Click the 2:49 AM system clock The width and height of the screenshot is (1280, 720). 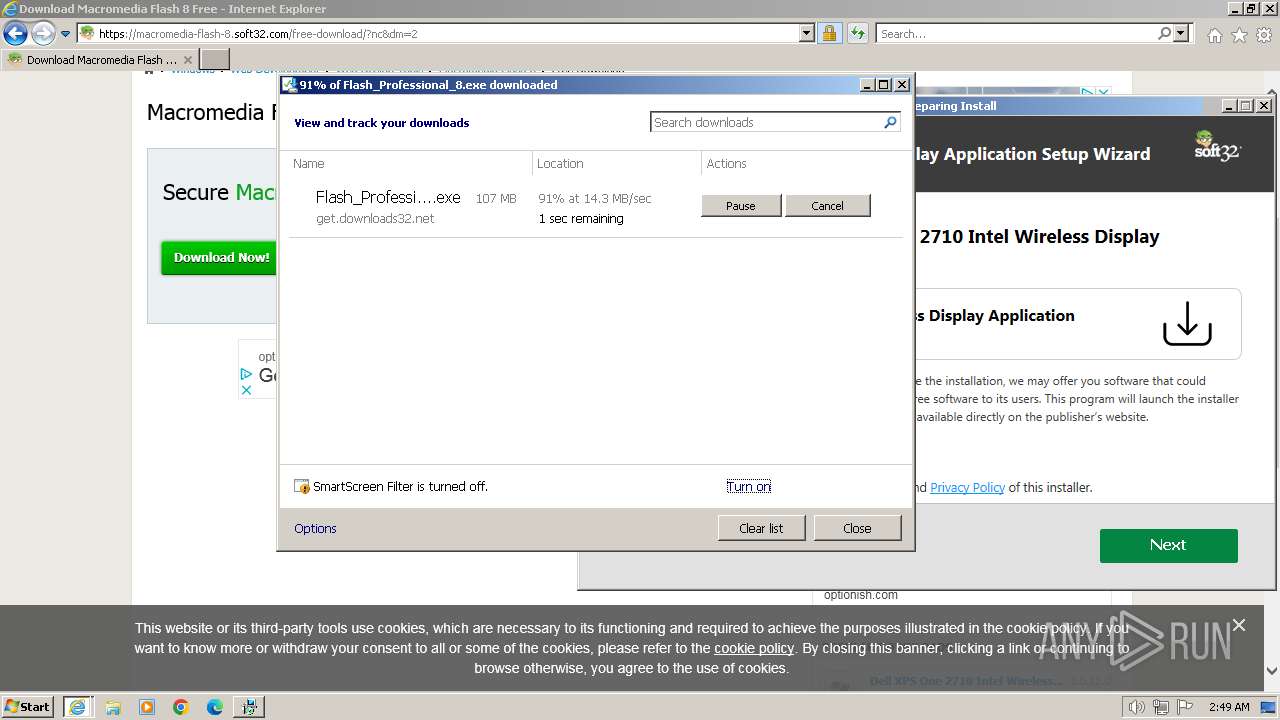(1229, 706)
